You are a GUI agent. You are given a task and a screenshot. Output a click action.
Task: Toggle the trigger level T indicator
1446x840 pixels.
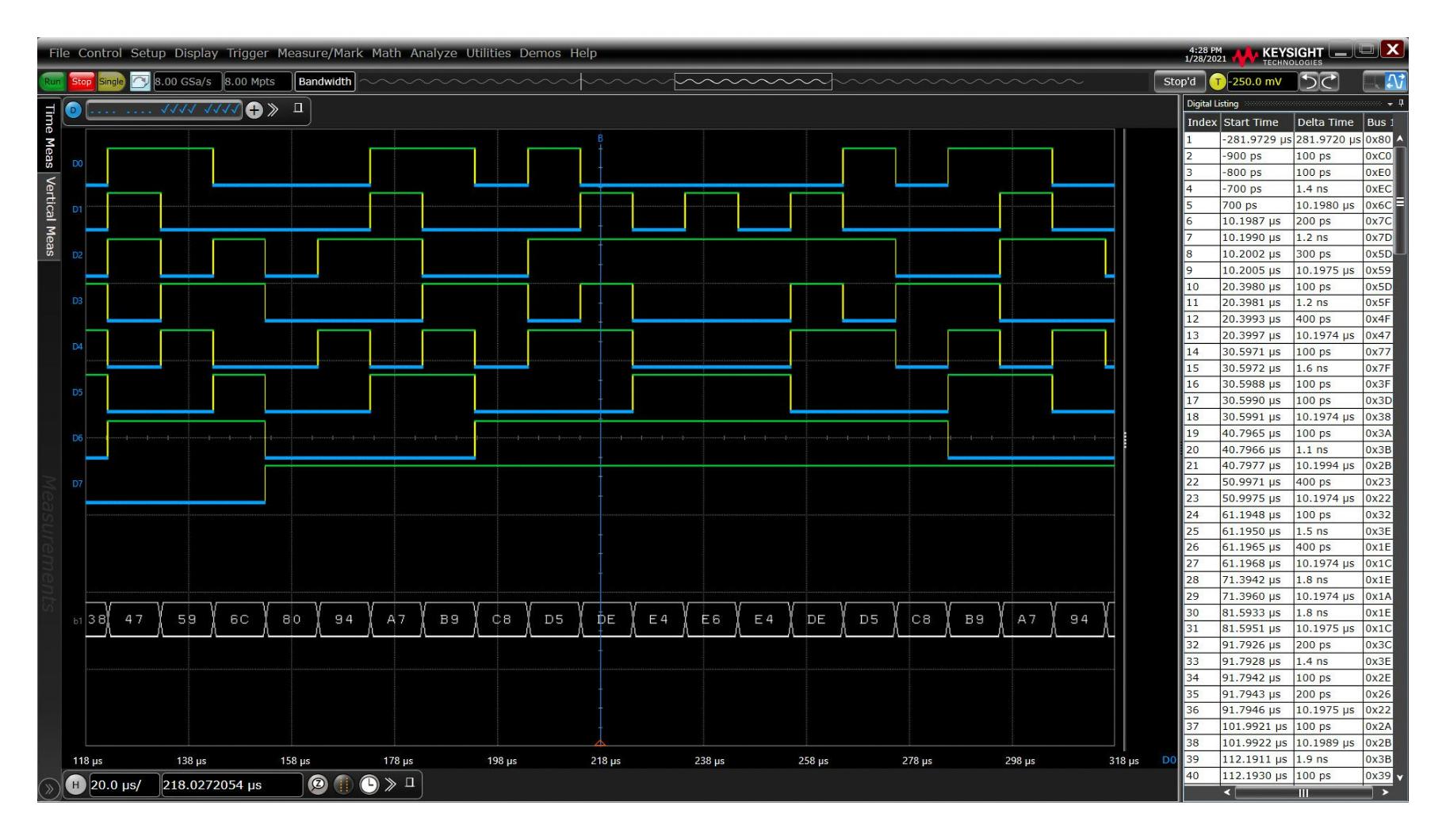tap(1217, 82)
